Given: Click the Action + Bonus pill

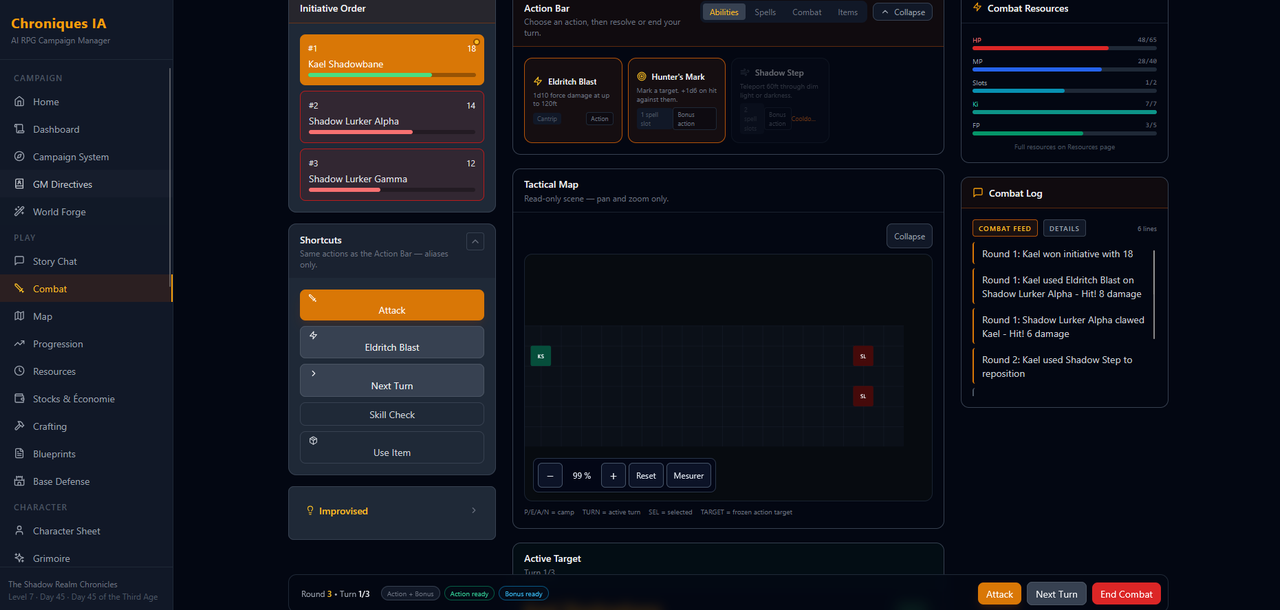Looking at the screenshot, I should click(410, 594).
